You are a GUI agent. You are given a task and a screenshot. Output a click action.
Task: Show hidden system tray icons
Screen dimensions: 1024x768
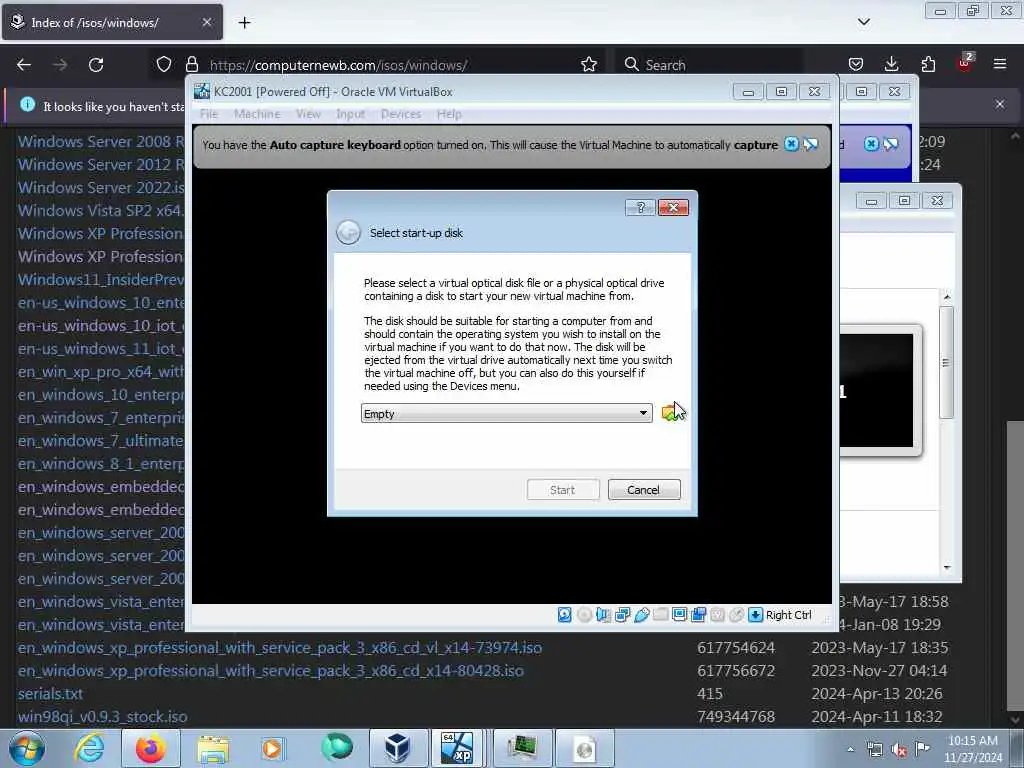[850, 750]
